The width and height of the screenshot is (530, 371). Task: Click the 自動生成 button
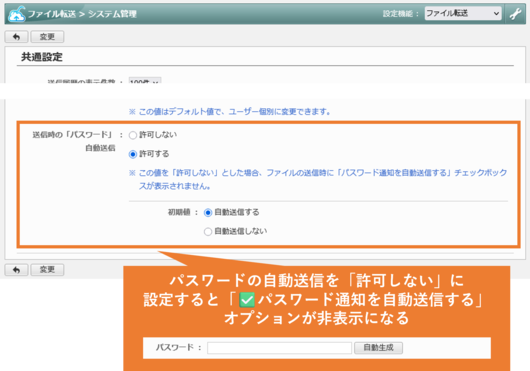(378, 348)
